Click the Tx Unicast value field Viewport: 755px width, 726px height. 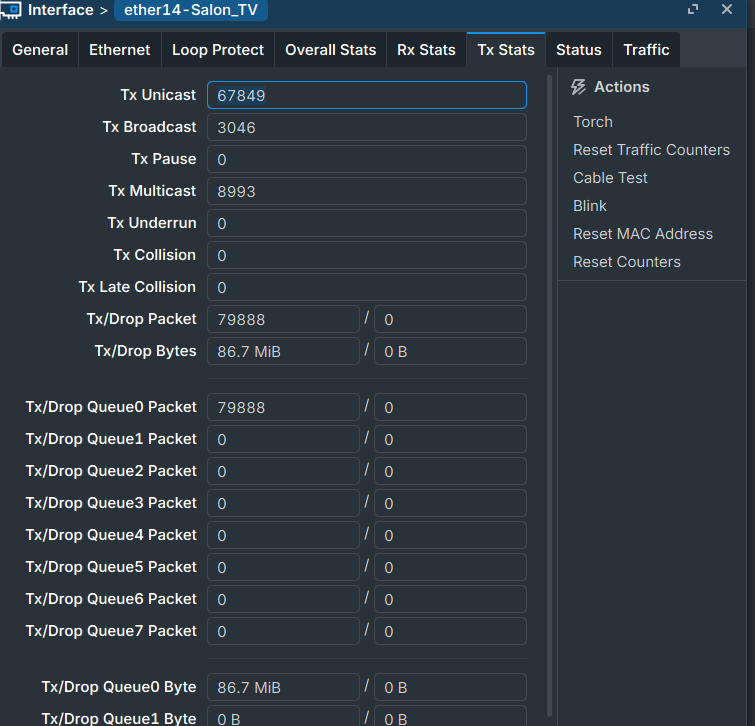367,95
